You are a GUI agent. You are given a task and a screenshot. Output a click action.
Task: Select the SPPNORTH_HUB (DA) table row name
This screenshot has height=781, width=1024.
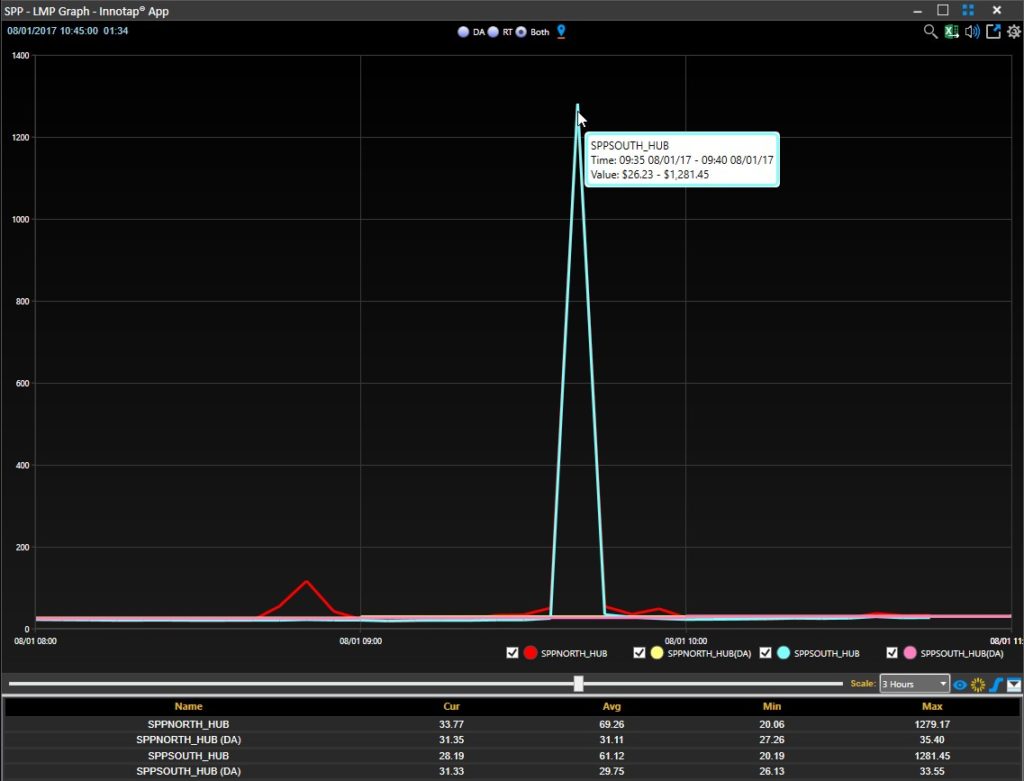188,740
